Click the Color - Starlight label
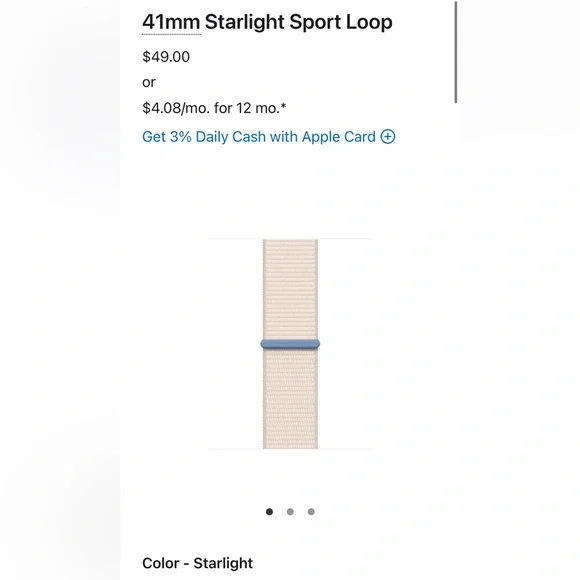Screen dimensions: 580x580 (x=198, y=563)
